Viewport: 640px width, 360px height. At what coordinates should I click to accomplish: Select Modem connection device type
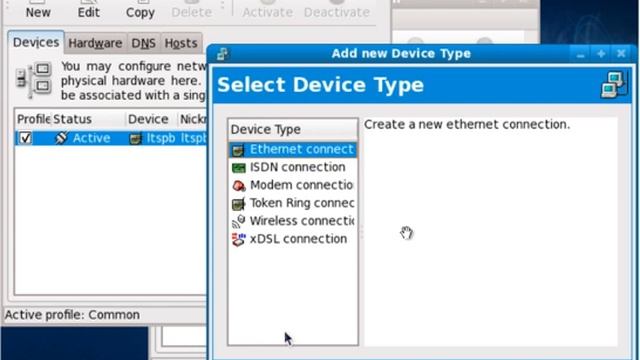(x=293, y=185)
